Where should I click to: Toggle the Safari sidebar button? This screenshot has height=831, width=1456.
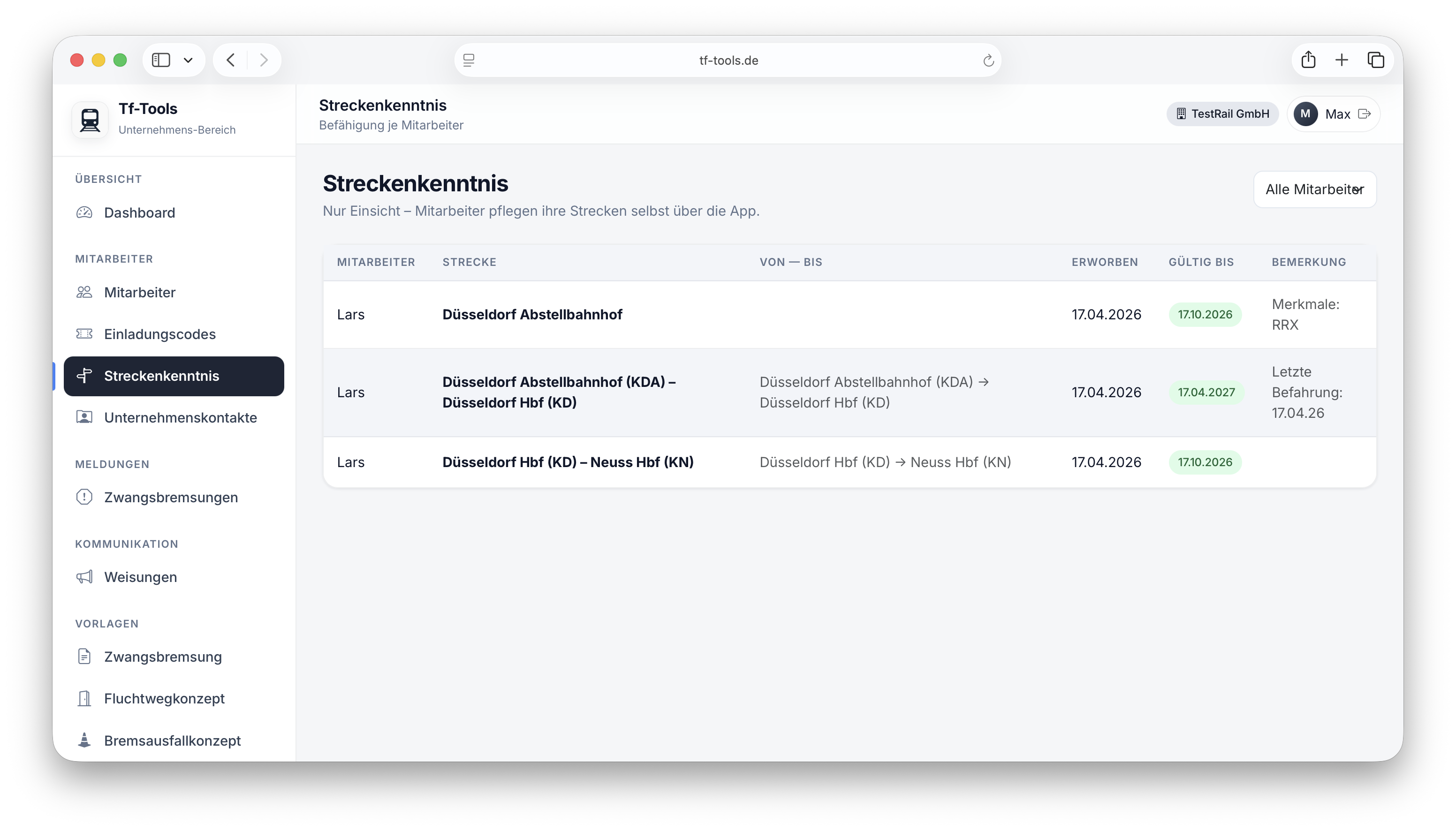tap(161, 60)
